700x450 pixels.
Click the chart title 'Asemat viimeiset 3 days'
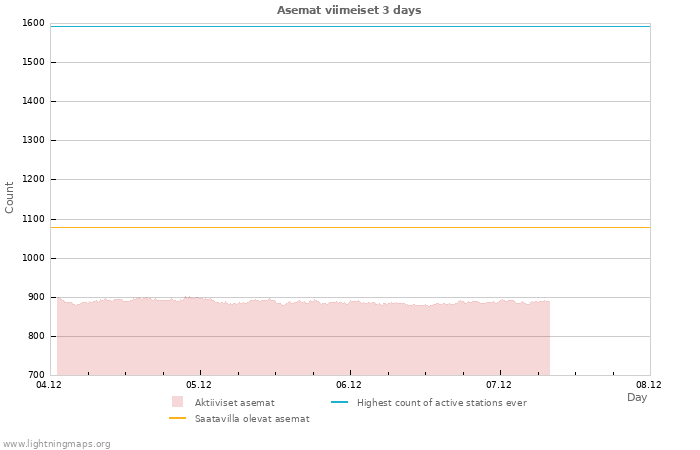point(349,10)
